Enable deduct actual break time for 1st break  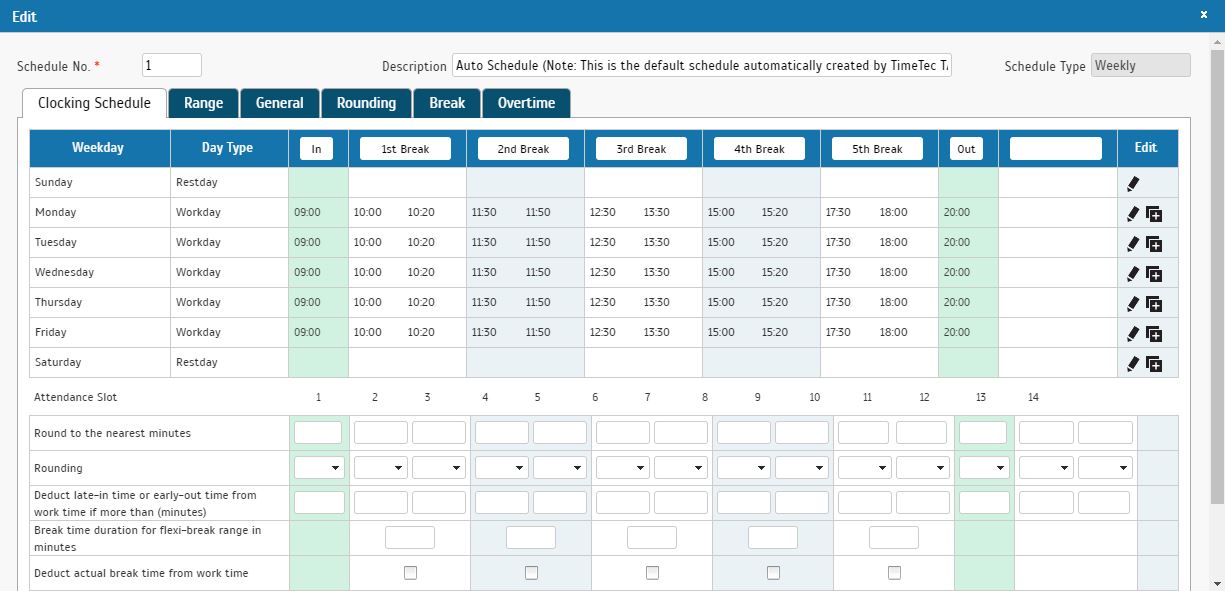(x=409, y=572)
